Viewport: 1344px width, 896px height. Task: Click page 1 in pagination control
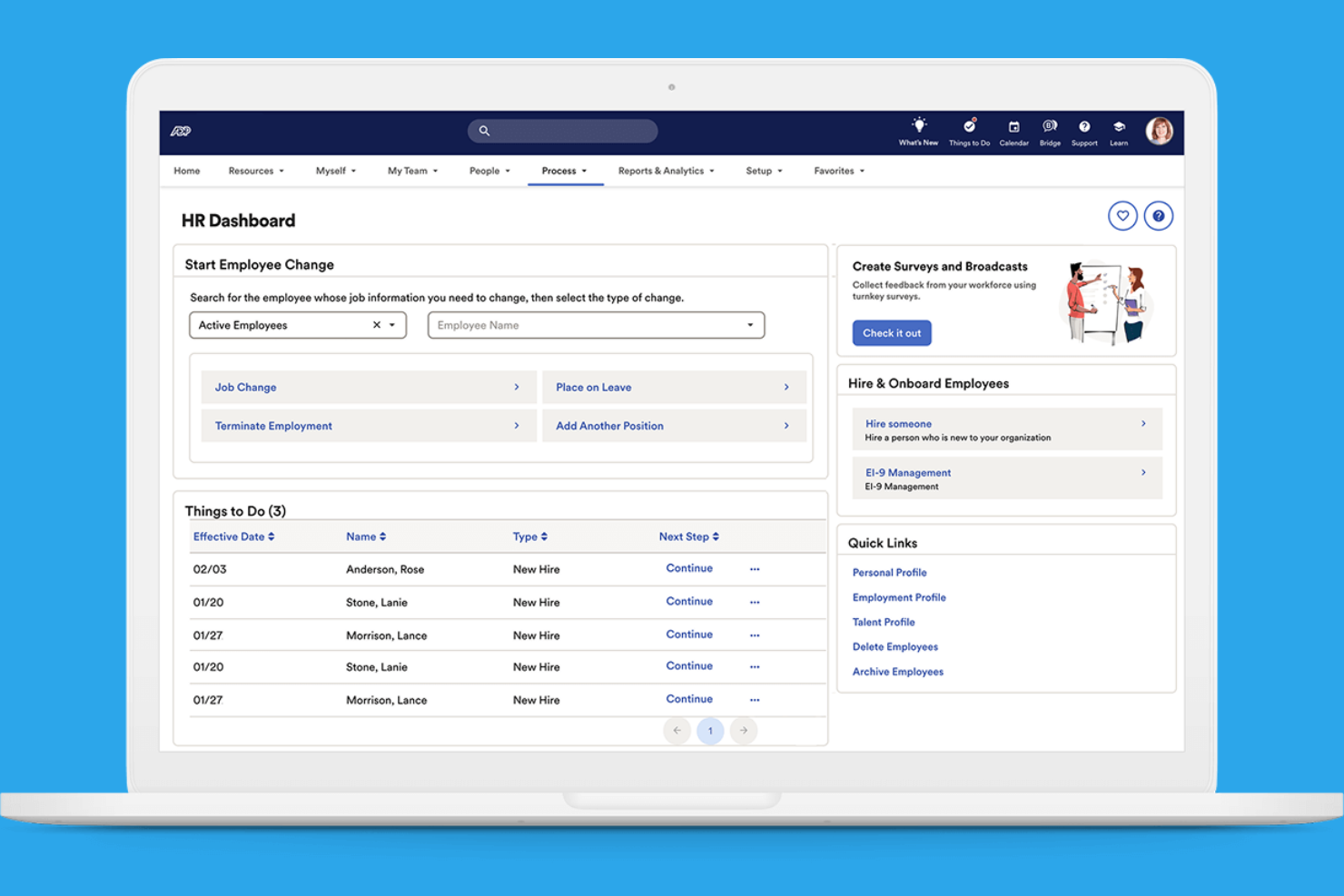pos(710,730)
